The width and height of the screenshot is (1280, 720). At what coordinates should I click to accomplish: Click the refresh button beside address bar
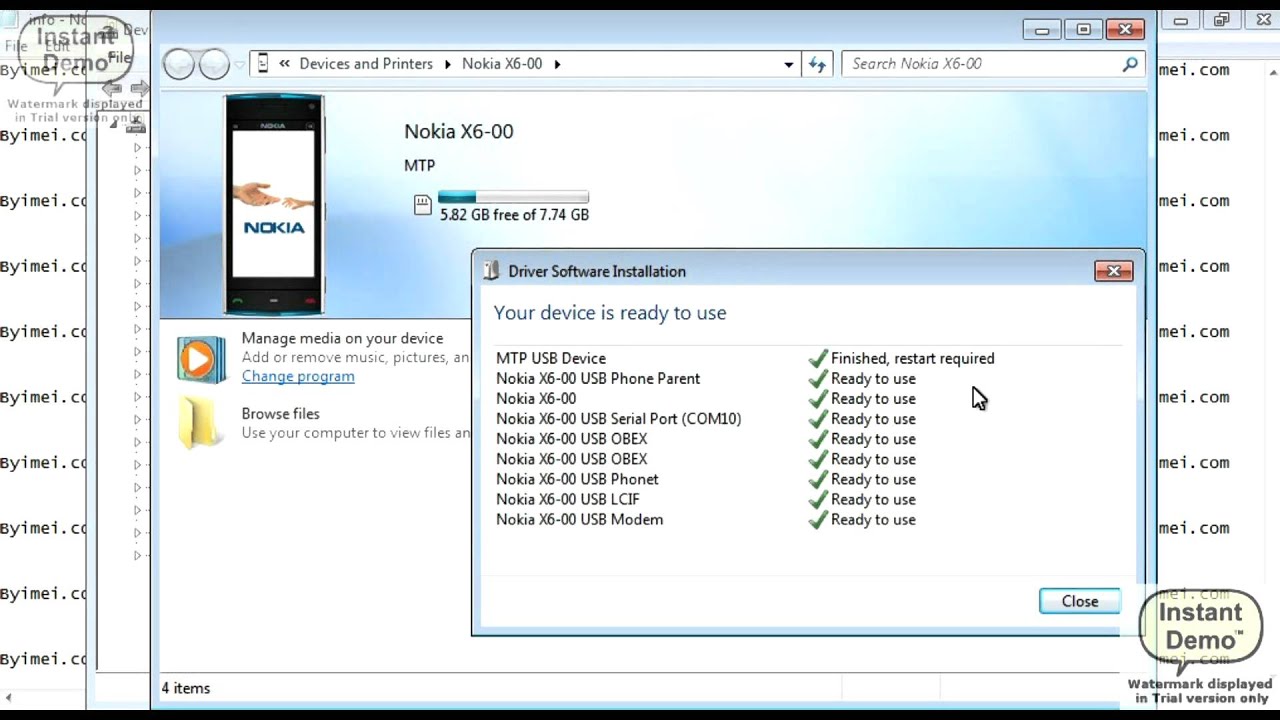[x=818, y=64]
